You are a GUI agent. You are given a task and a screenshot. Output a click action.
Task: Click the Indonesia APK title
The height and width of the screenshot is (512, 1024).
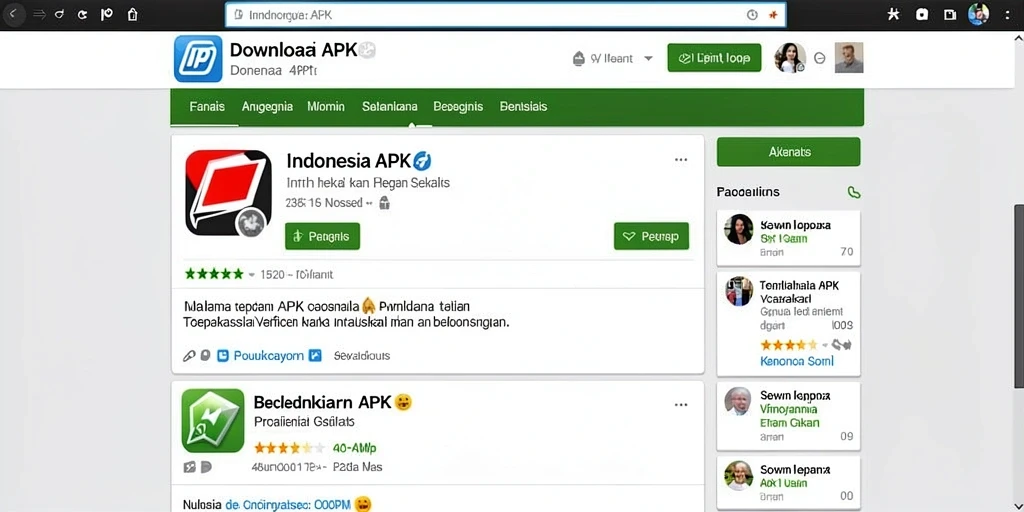point(348,161)
